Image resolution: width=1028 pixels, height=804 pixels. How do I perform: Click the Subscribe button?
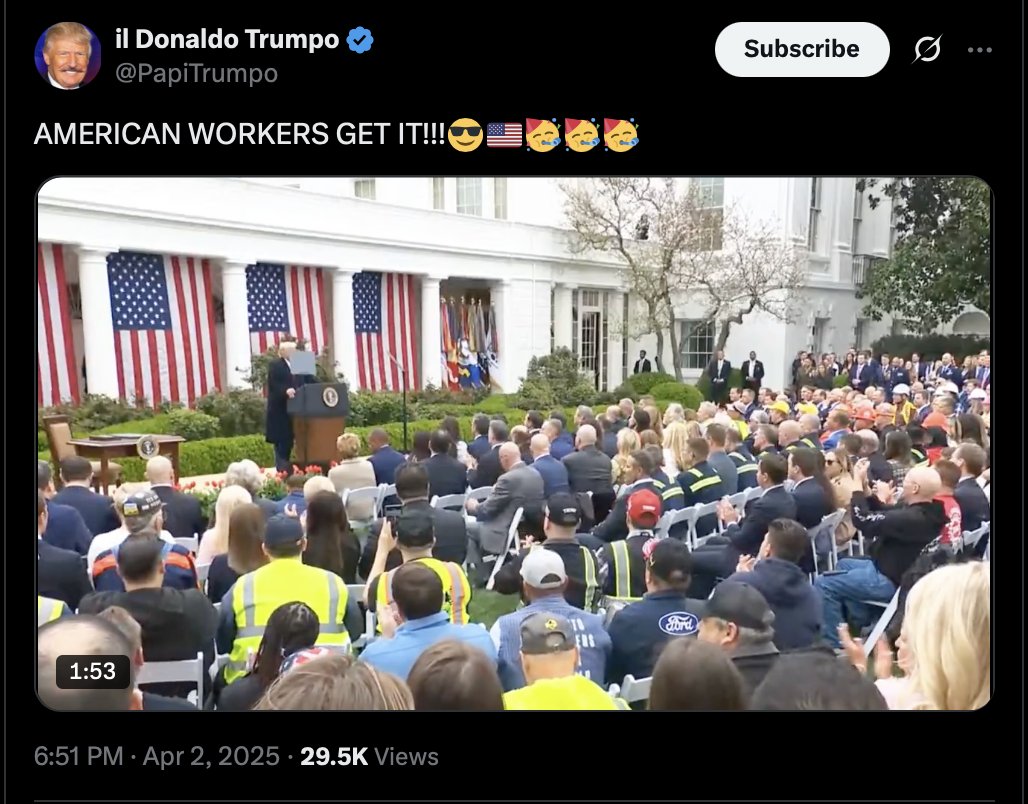click(802, 49)
